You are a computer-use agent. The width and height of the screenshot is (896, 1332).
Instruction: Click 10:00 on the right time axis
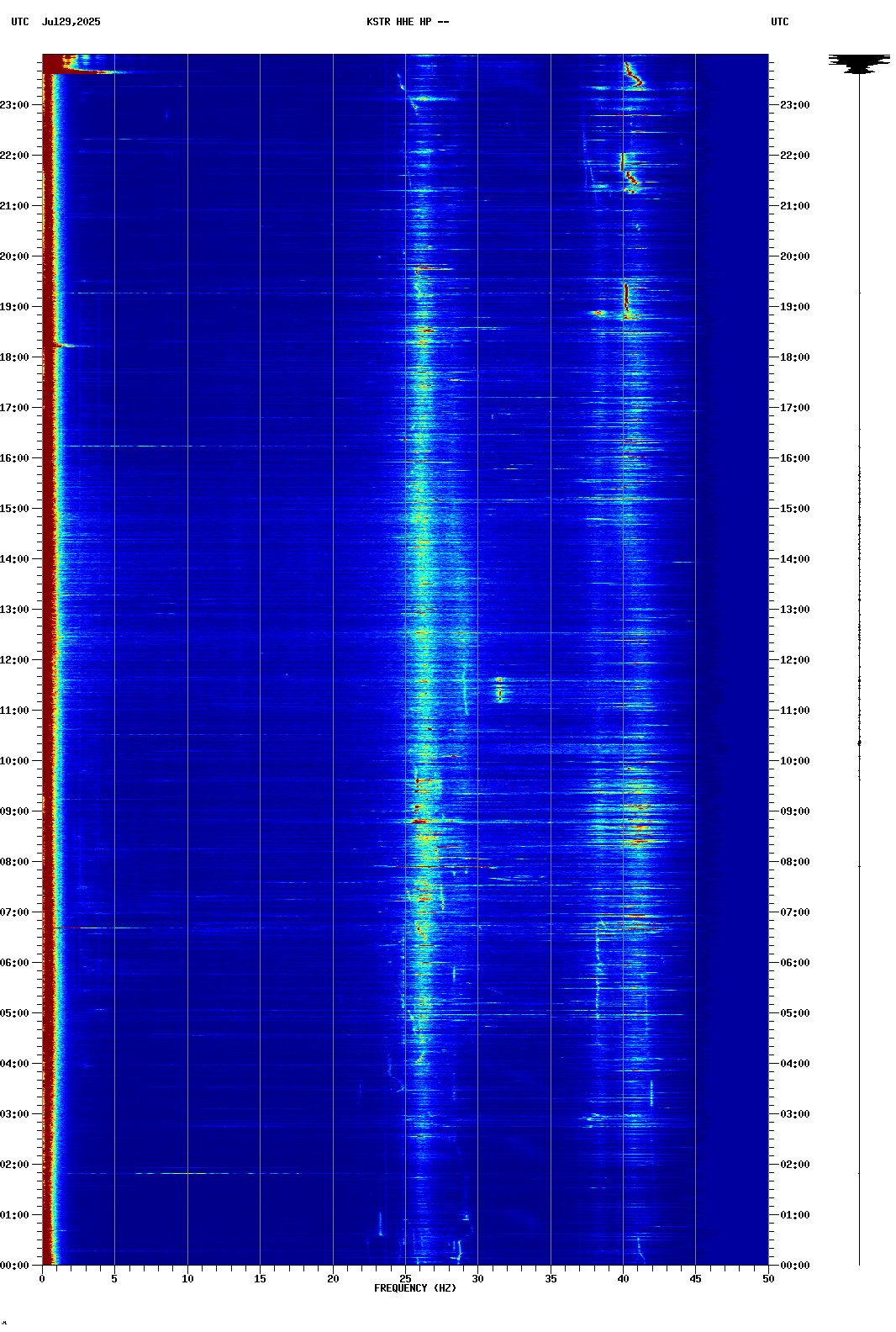795,761
